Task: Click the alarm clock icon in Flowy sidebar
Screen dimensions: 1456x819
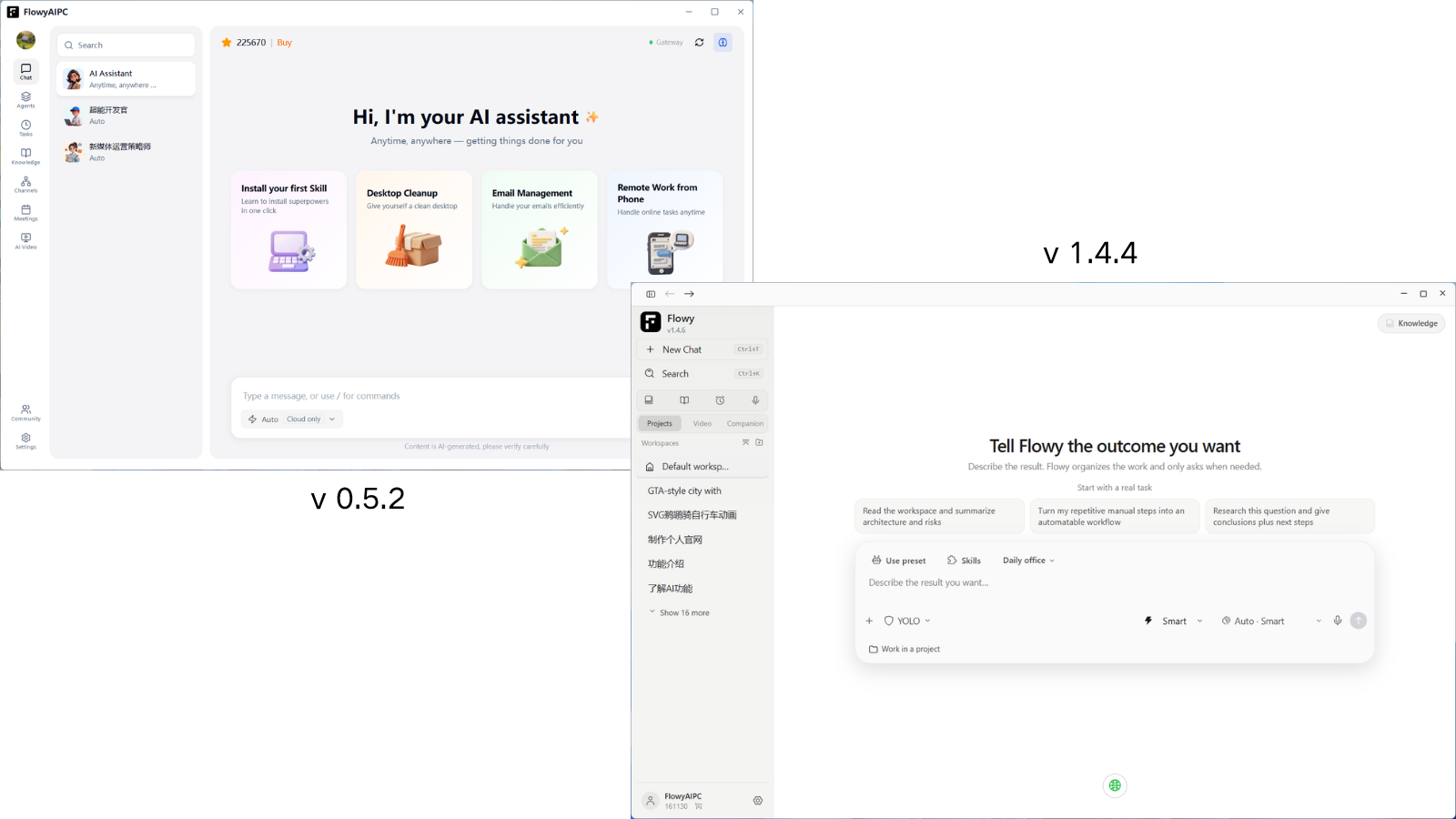Action: (x=720, y=400)
